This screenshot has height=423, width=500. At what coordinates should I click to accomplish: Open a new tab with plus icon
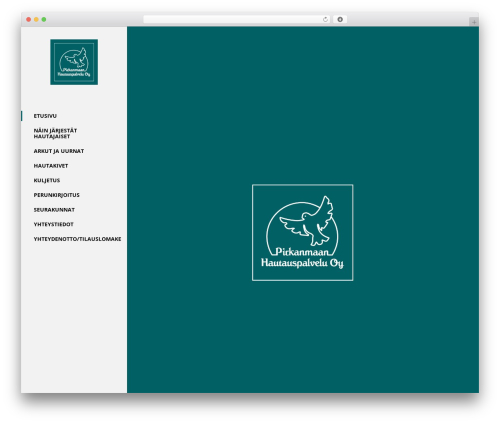474,22
